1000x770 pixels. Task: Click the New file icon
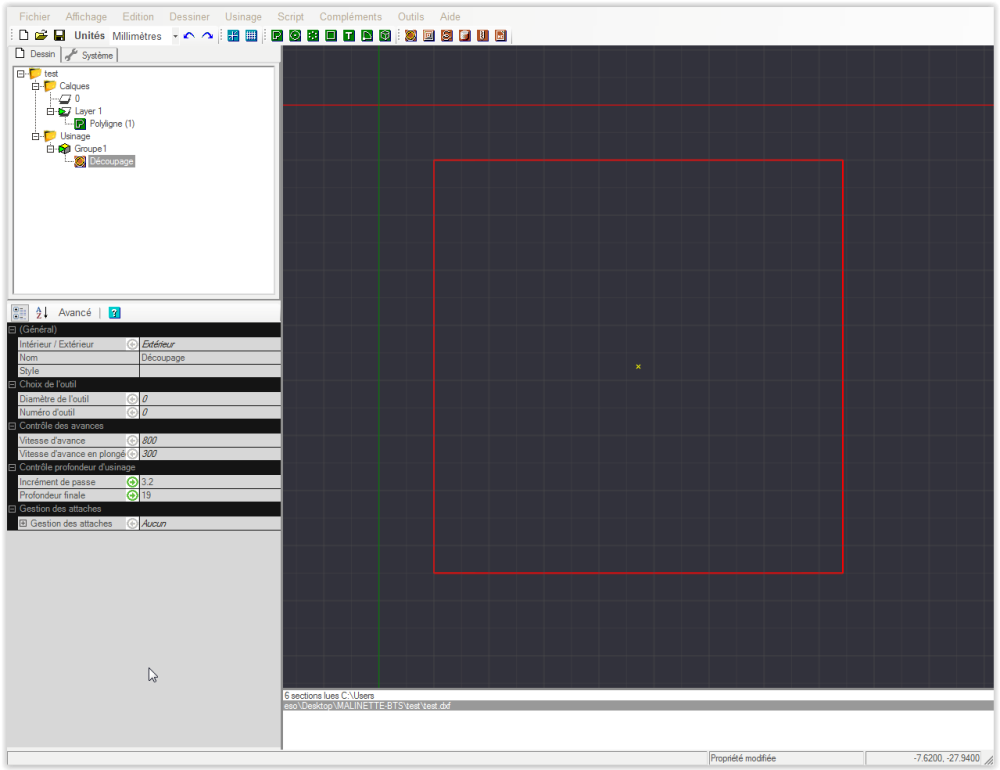click(24, 35)
